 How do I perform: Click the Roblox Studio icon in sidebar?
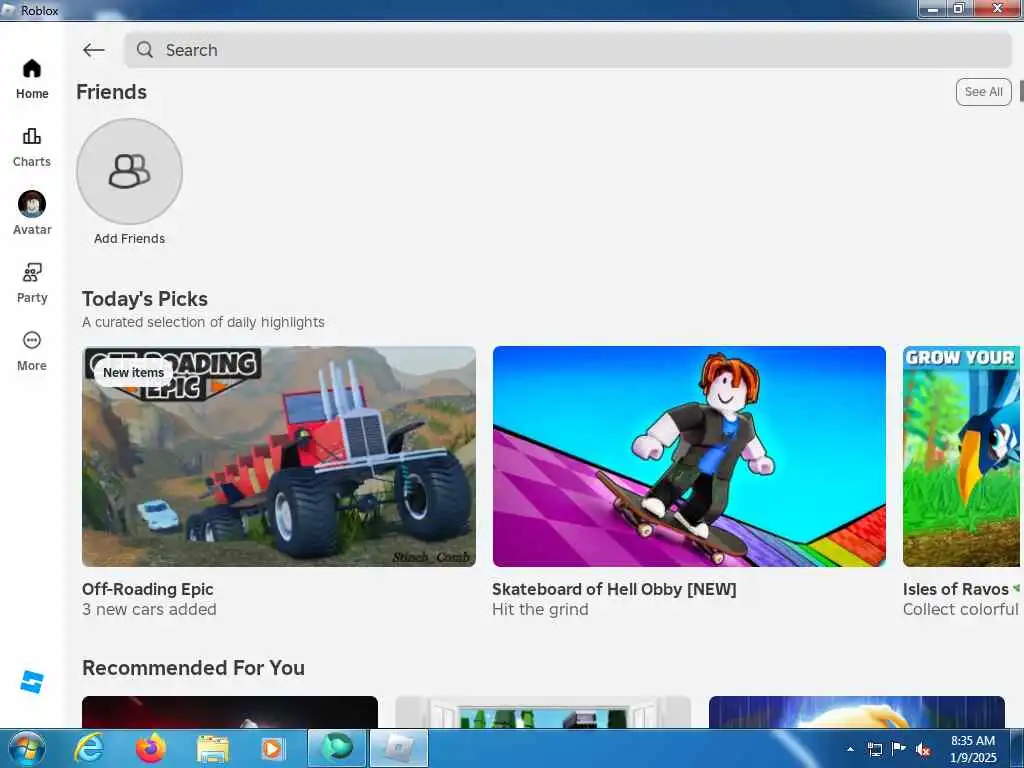31,682
